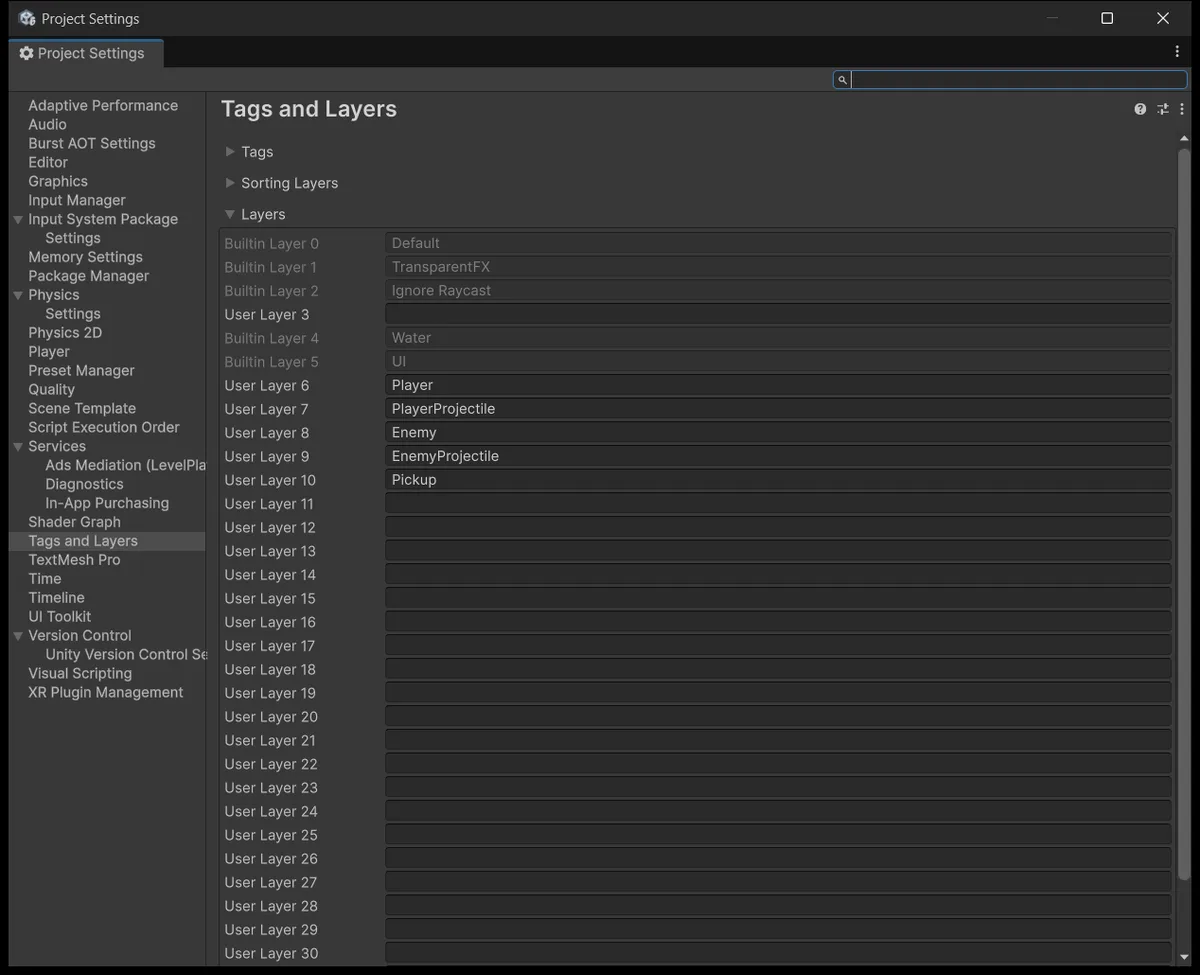
Task: Open Graphics settings
Action: [58, 181]
